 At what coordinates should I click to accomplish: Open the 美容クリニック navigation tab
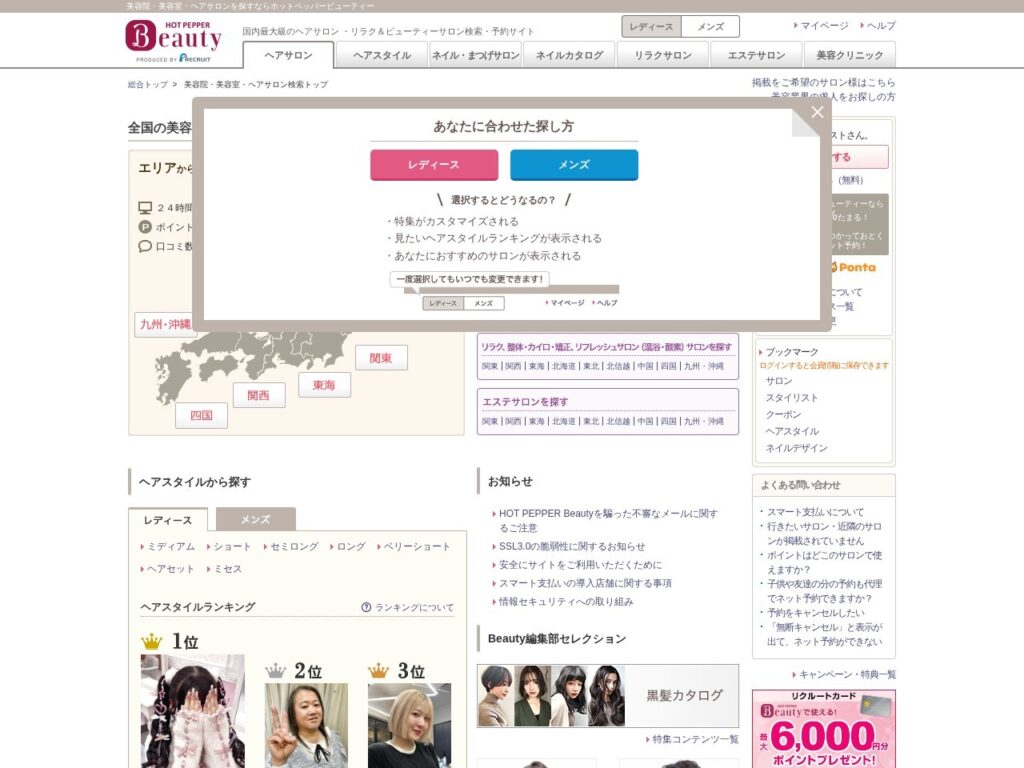pos(849,56)
